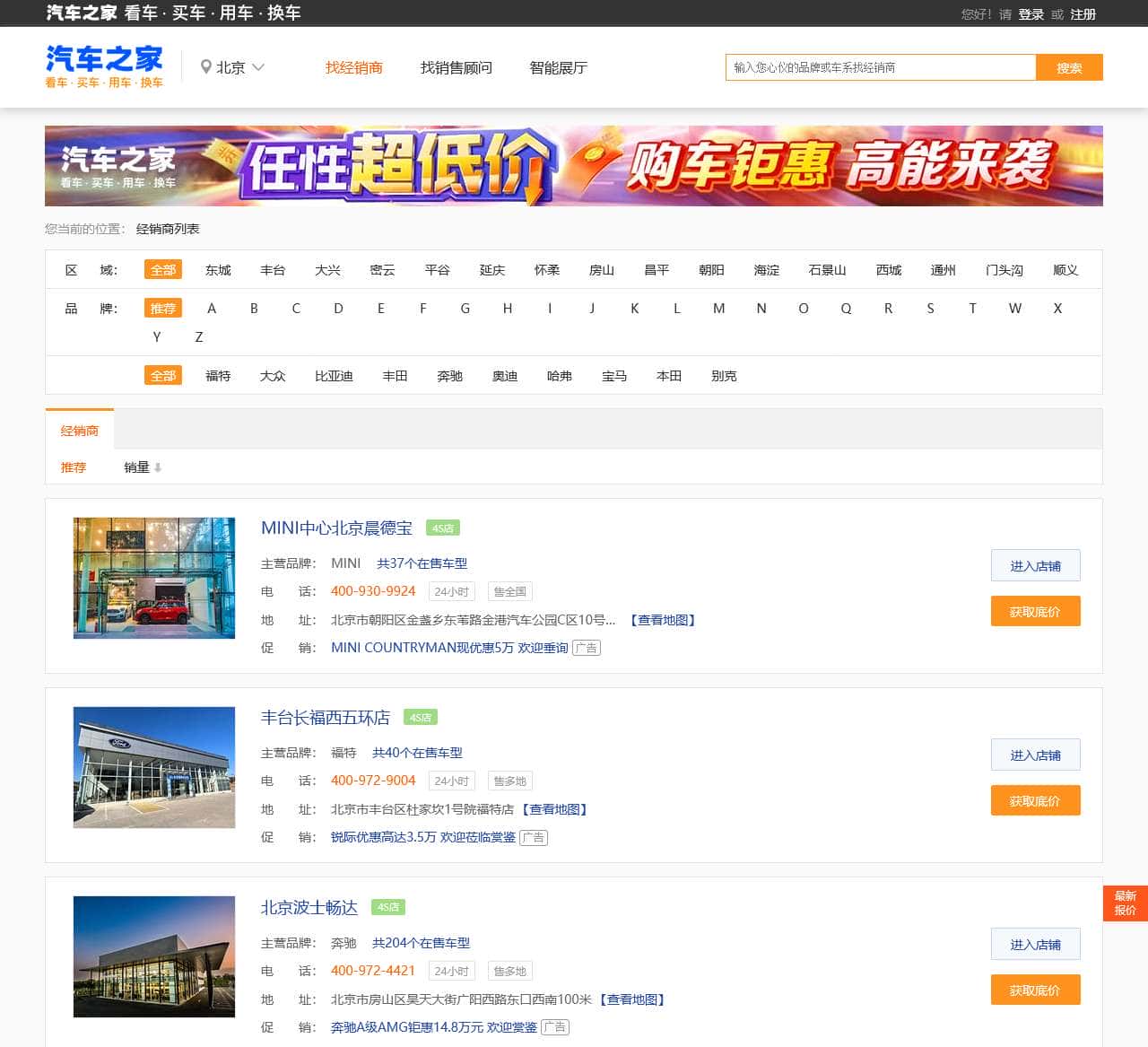The height and width of the screenshot is (1047, 1148).
Task: Open the 找销售顾问 nav tab
Action: (457, 67)
